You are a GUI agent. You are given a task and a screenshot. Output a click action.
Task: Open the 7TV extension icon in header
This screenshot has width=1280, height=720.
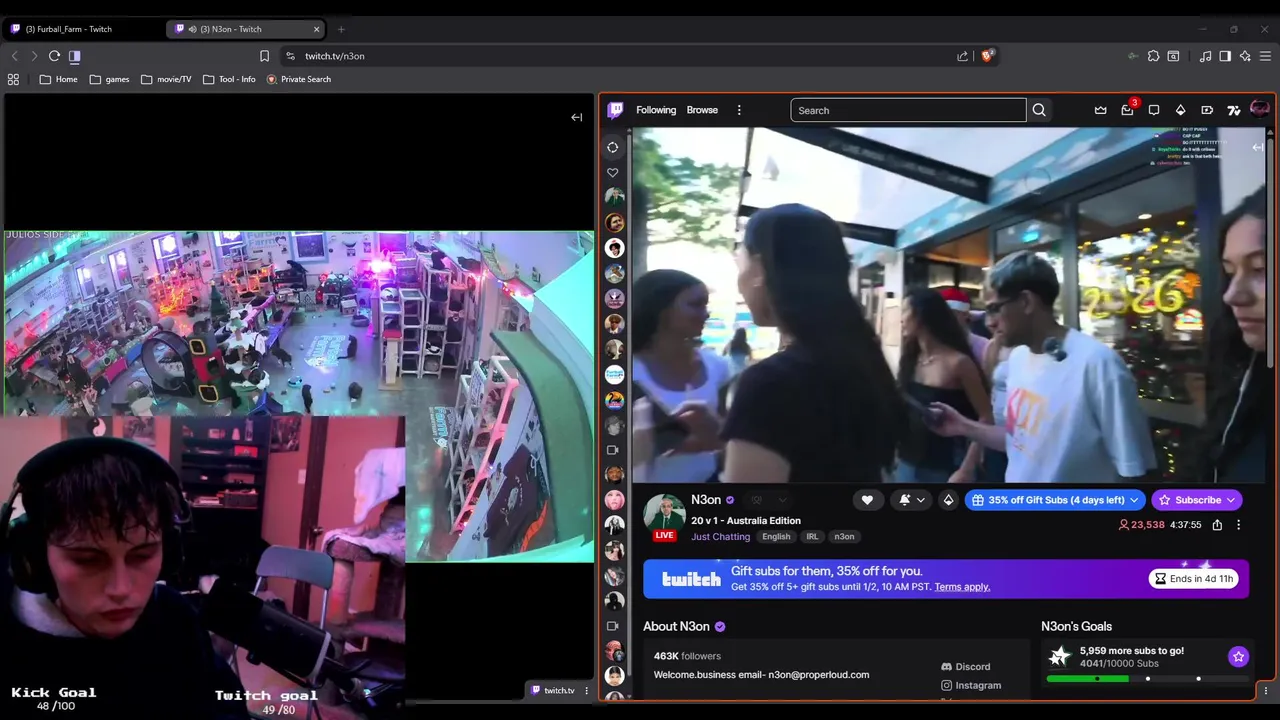(1233, 110)
